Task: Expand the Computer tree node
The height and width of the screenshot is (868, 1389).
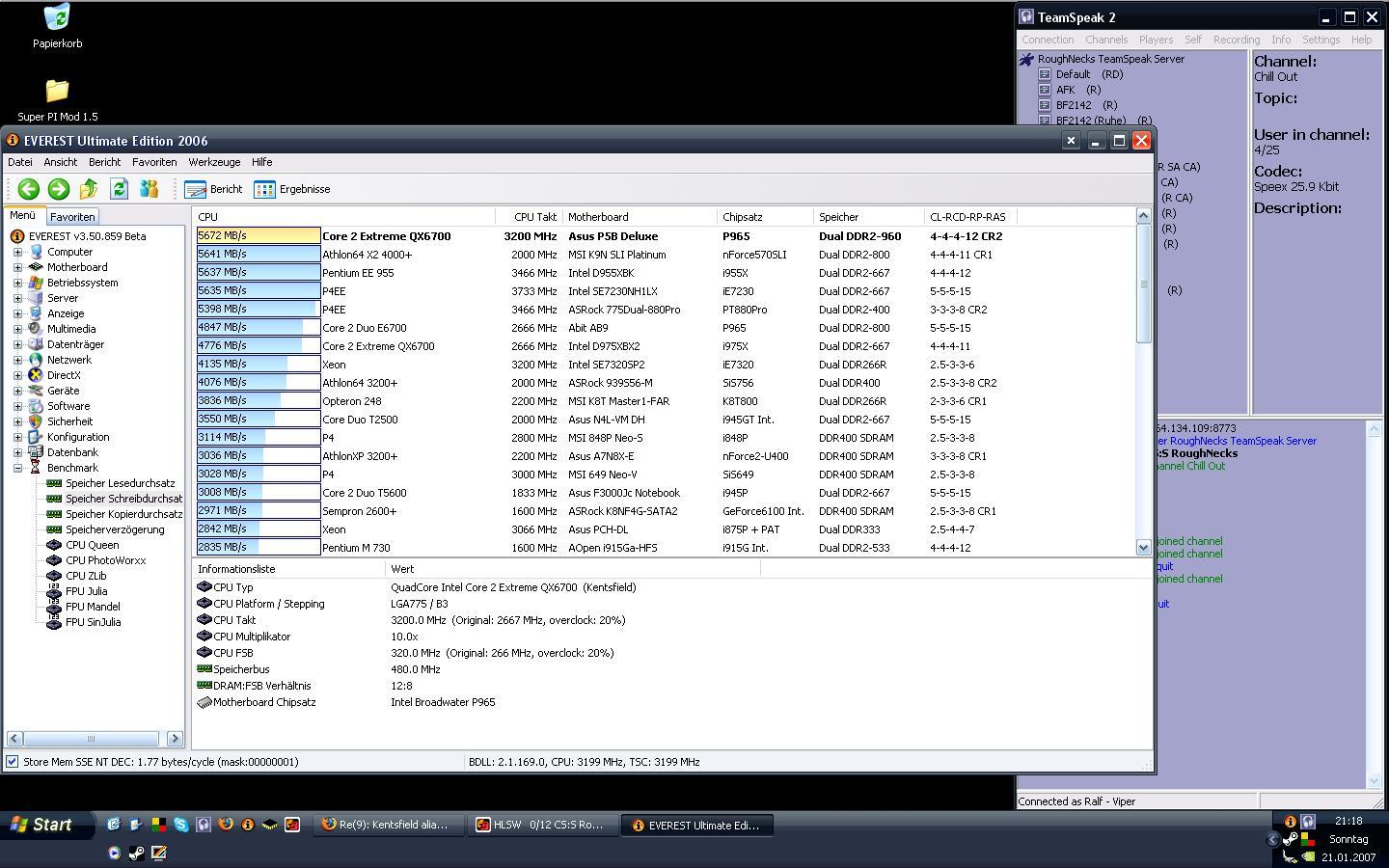Action: tap(17, 252)
